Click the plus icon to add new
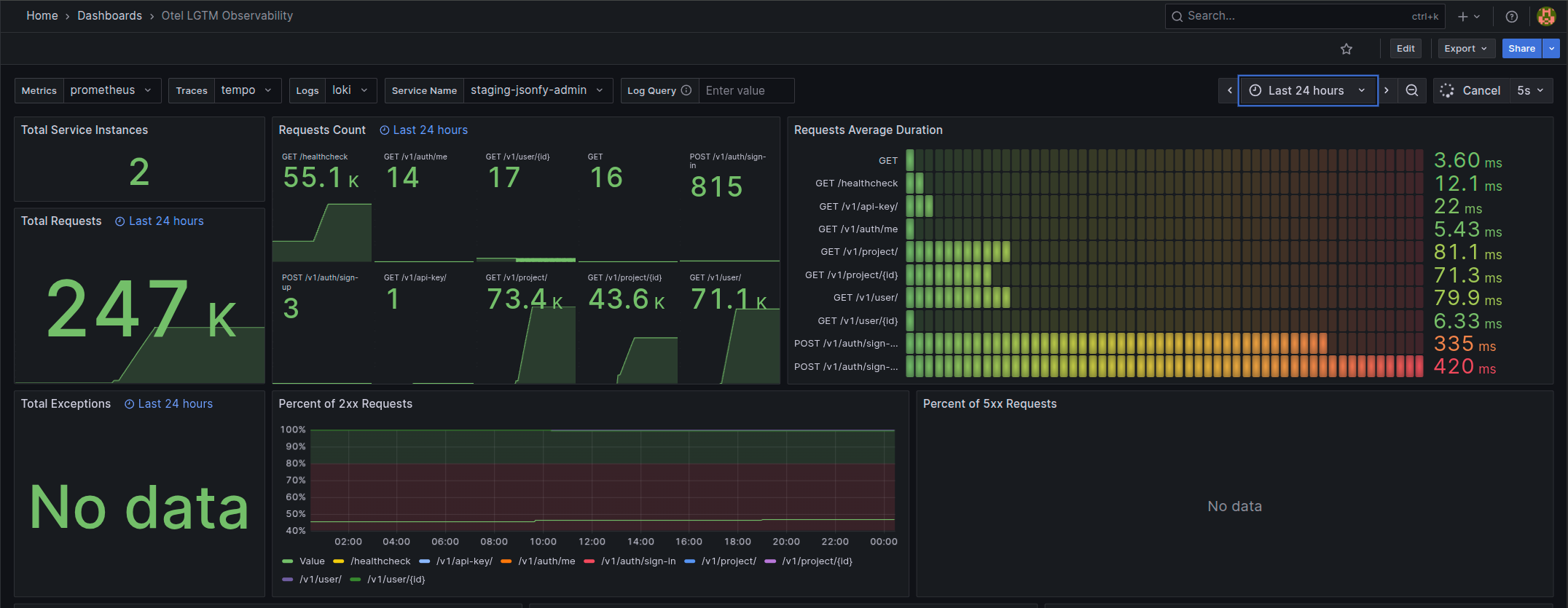 click(x=1462, y=16)
